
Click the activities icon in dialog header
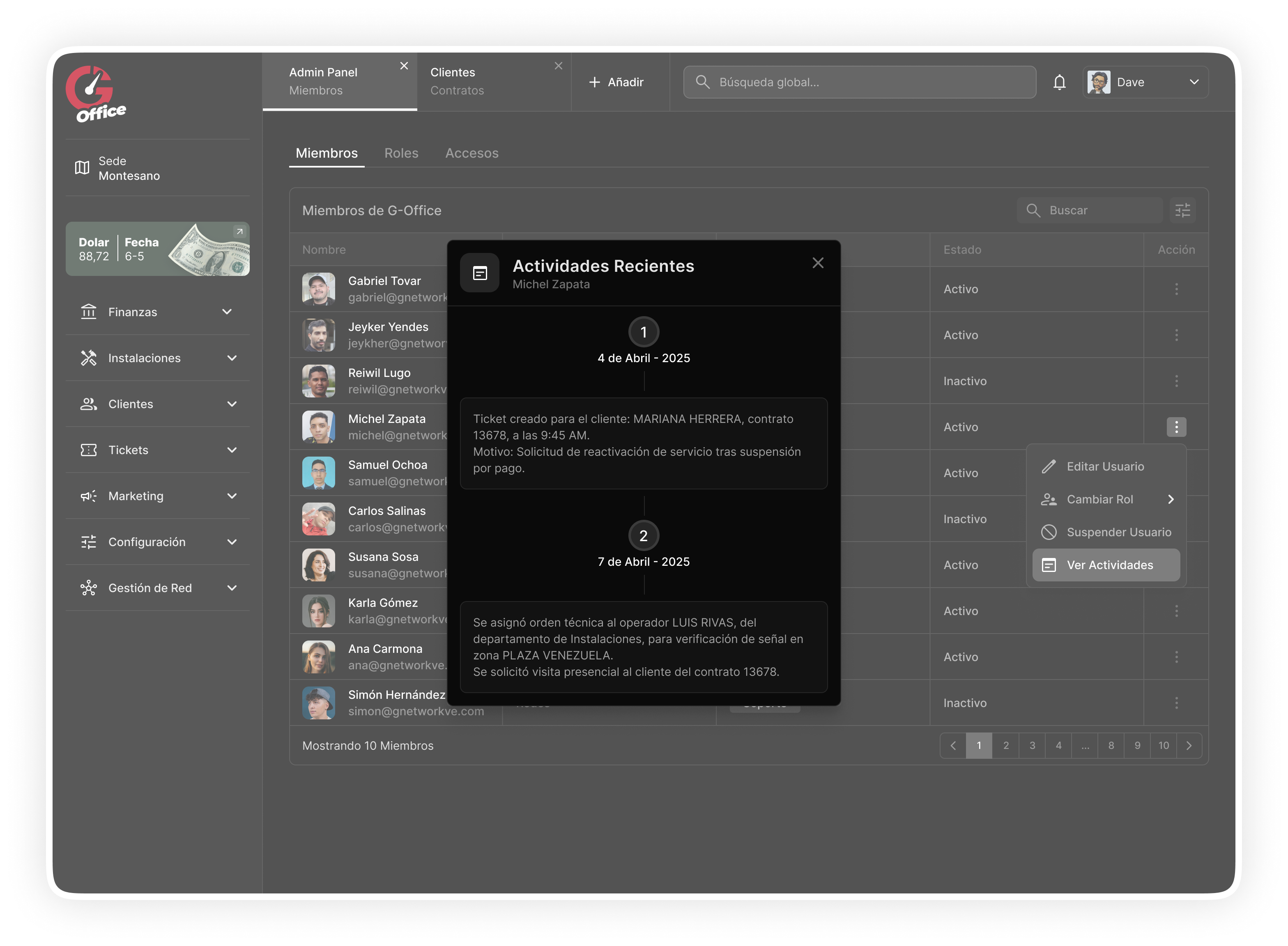480,273
